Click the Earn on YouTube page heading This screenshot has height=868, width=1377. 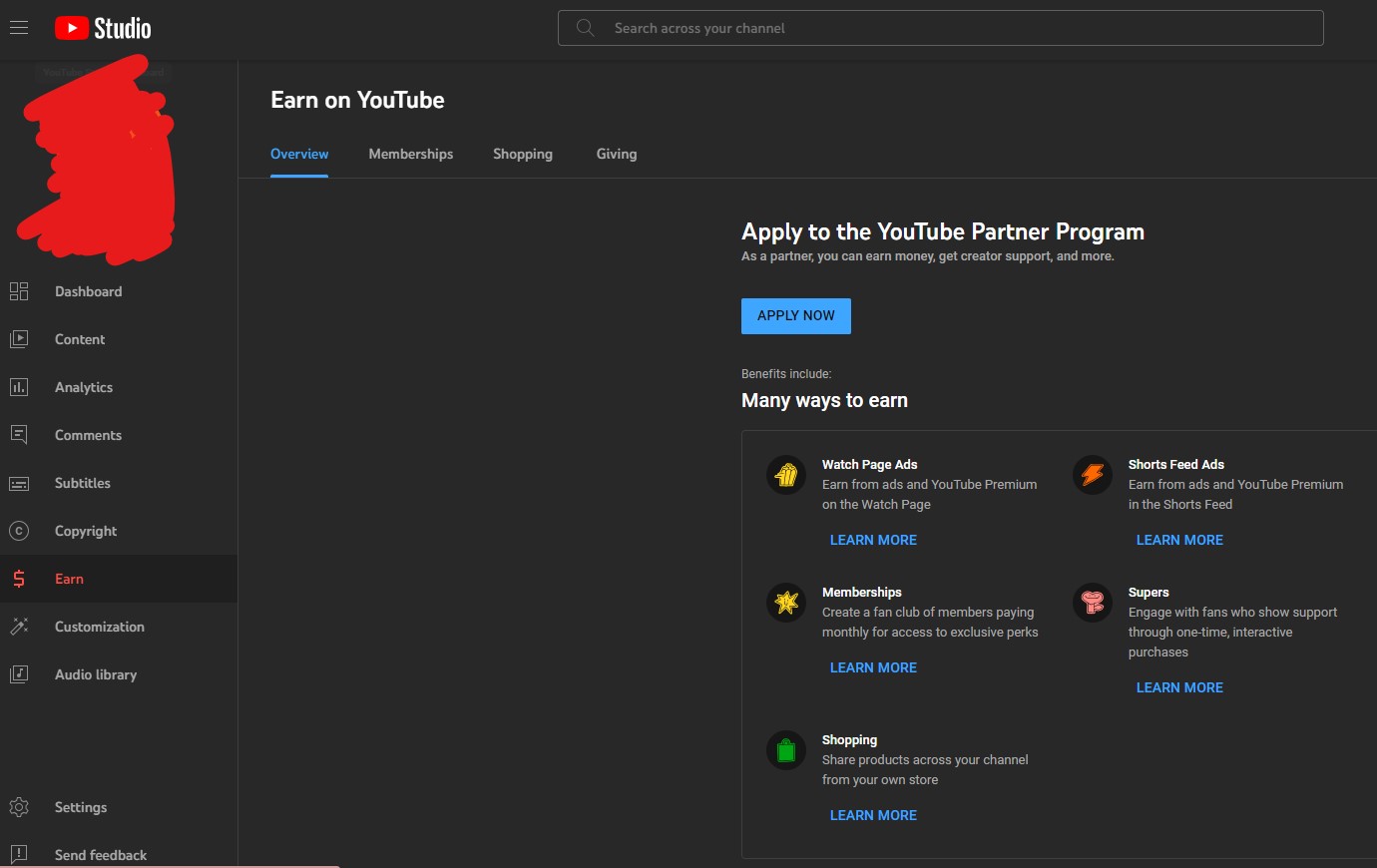357,100
